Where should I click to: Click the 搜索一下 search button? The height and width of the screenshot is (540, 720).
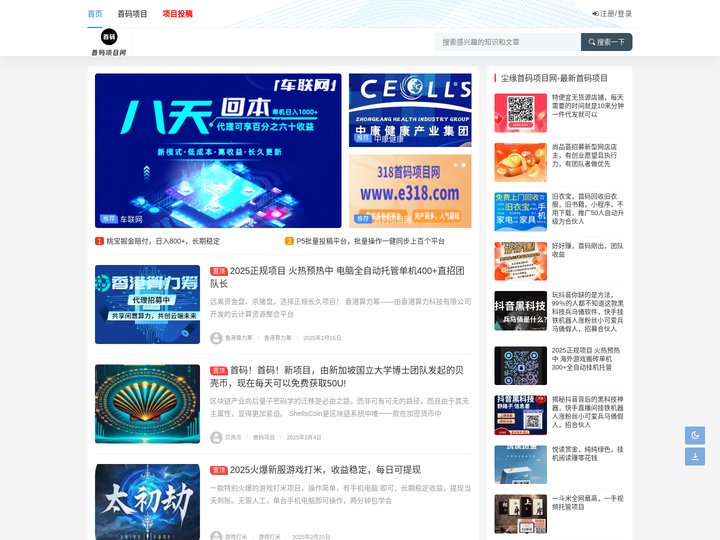607,42
